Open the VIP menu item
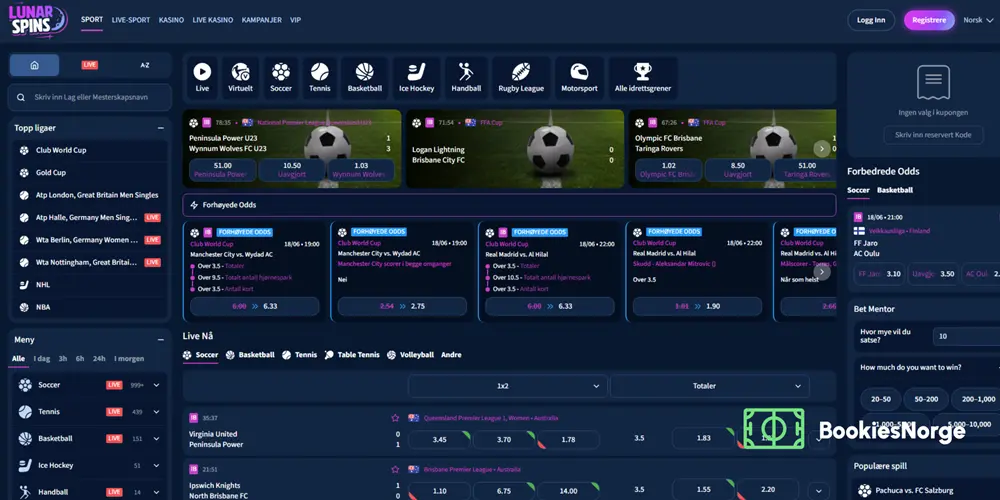The width and height of the screenshot is (1000, 500). [x=295, y=20]
